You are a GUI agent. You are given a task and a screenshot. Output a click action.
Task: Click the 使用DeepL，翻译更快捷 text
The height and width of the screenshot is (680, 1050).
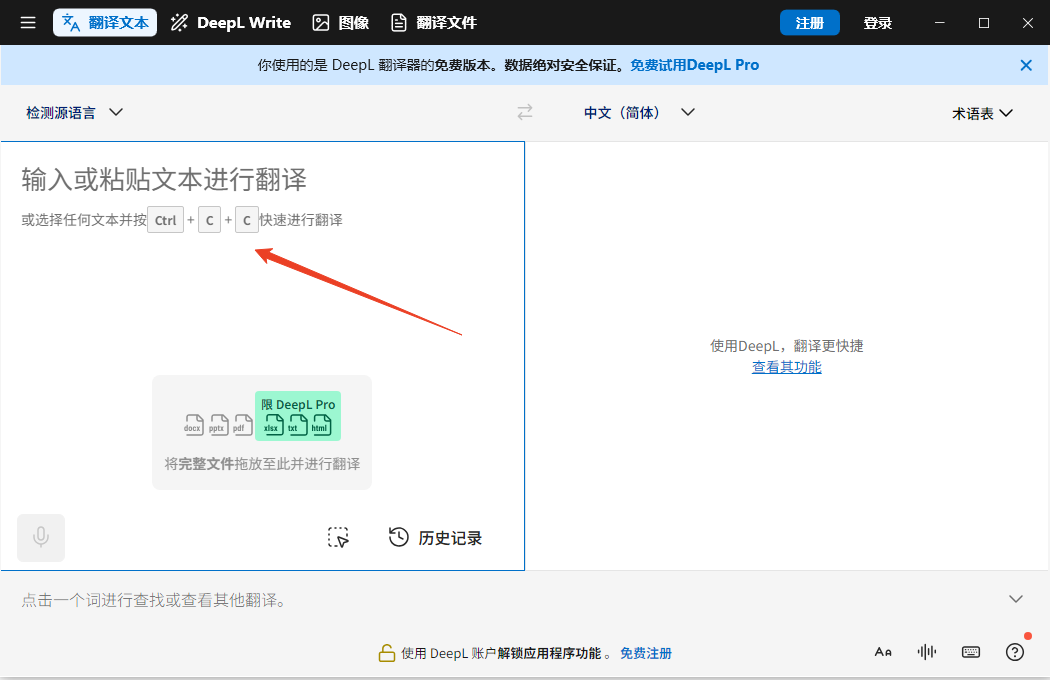(x=787, y=346)
